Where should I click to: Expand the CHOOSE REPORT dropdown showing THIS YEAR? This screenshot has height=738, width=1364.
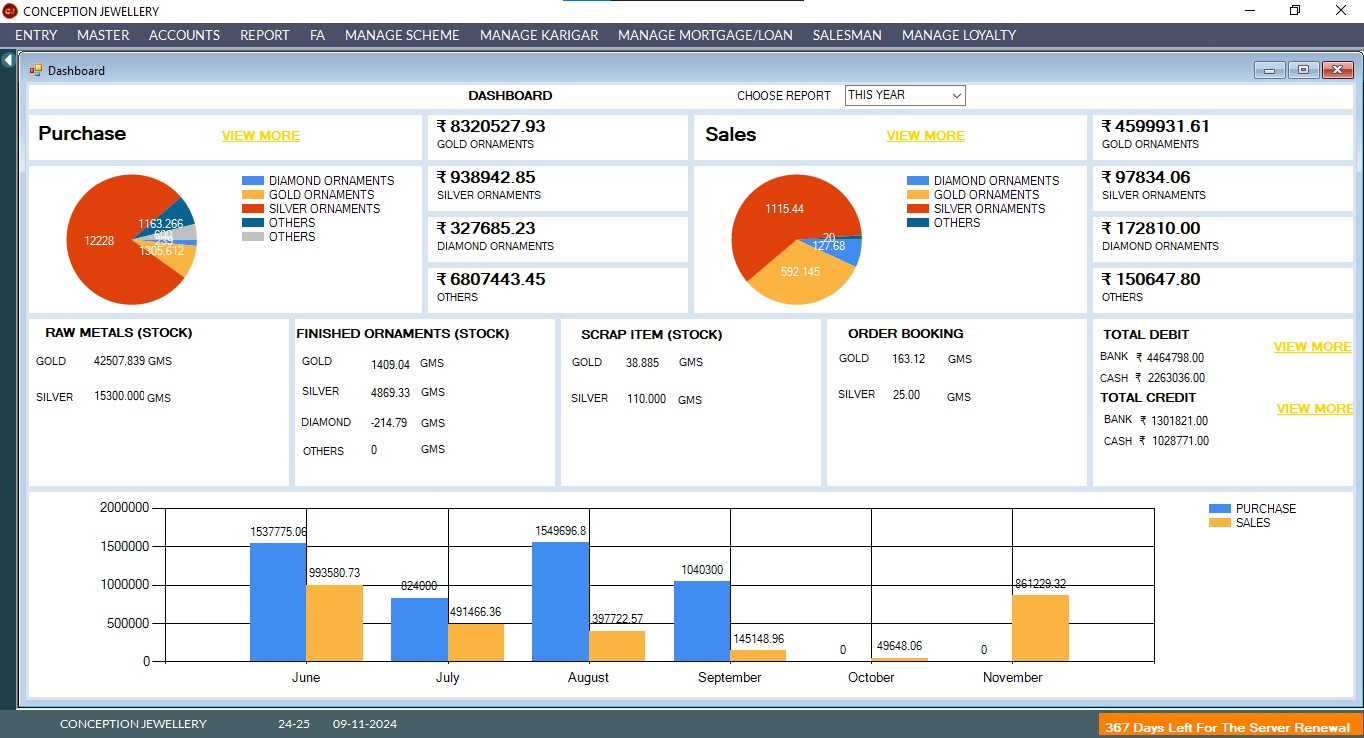click(x=905, y=95)
